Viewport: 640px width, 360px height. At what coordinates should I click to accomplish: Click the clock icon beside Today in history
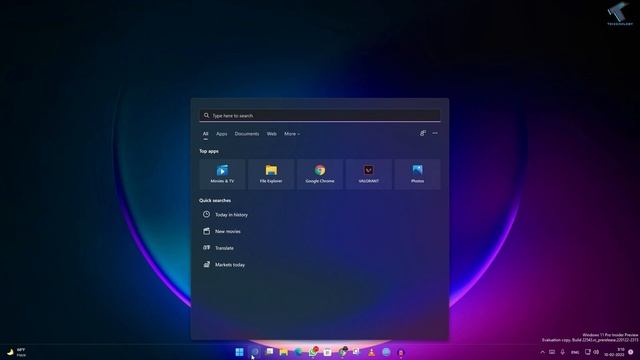pyautogui.click(x=207, y=214)
